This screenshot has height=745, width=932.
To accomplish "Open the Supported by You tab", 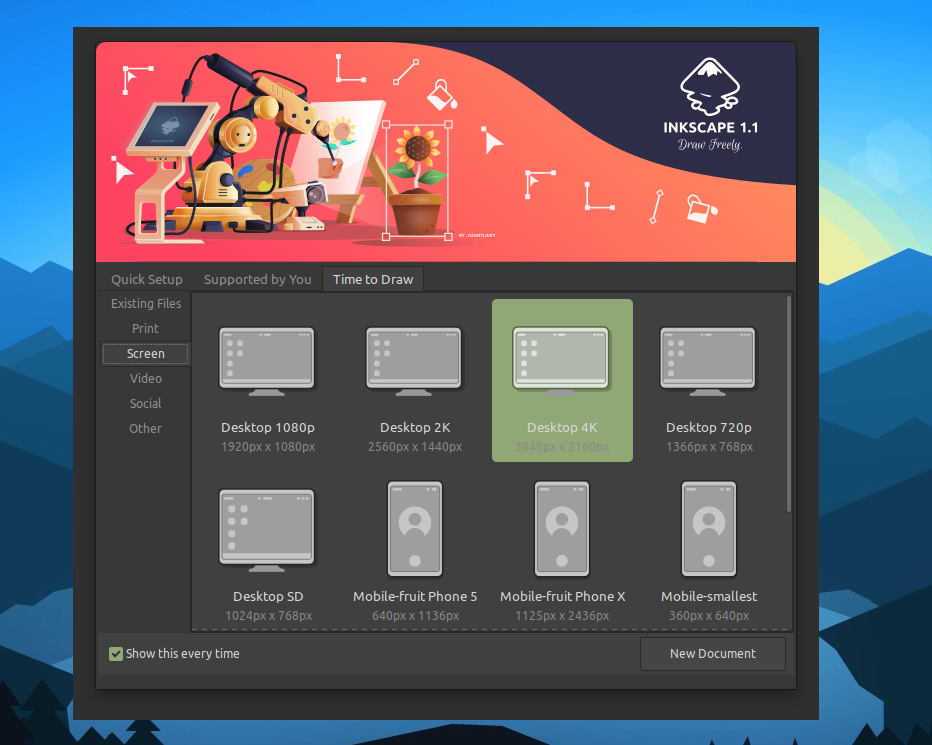I will point(257,280).
